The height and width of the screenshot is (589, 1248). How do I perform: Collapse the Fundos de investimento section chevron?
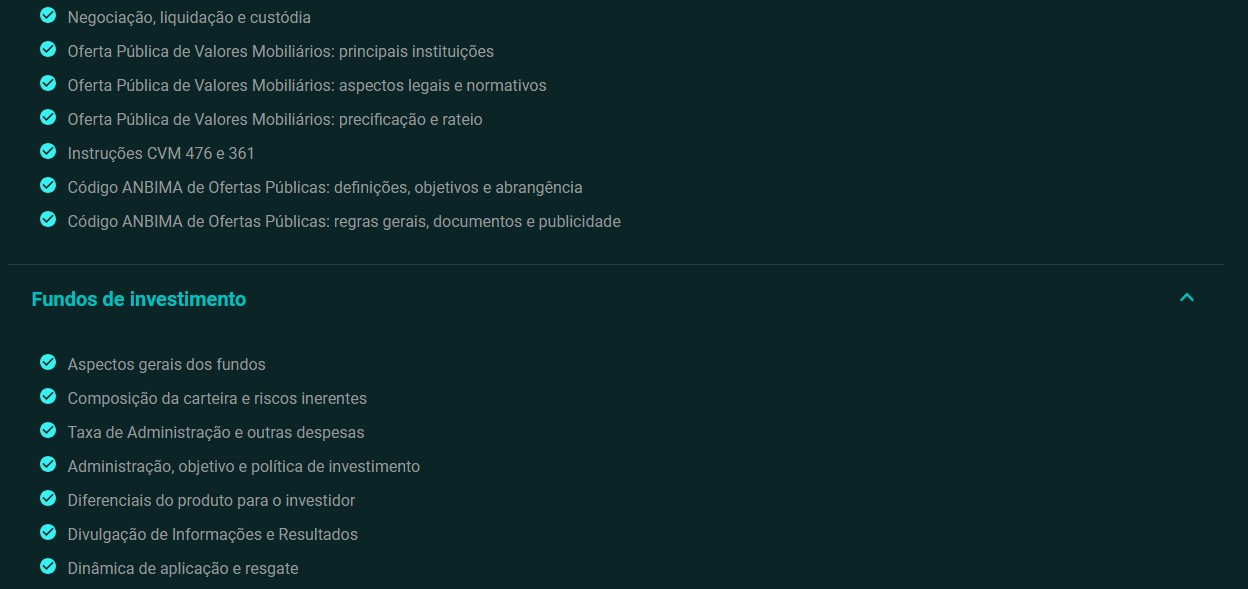coord(1187,298)
